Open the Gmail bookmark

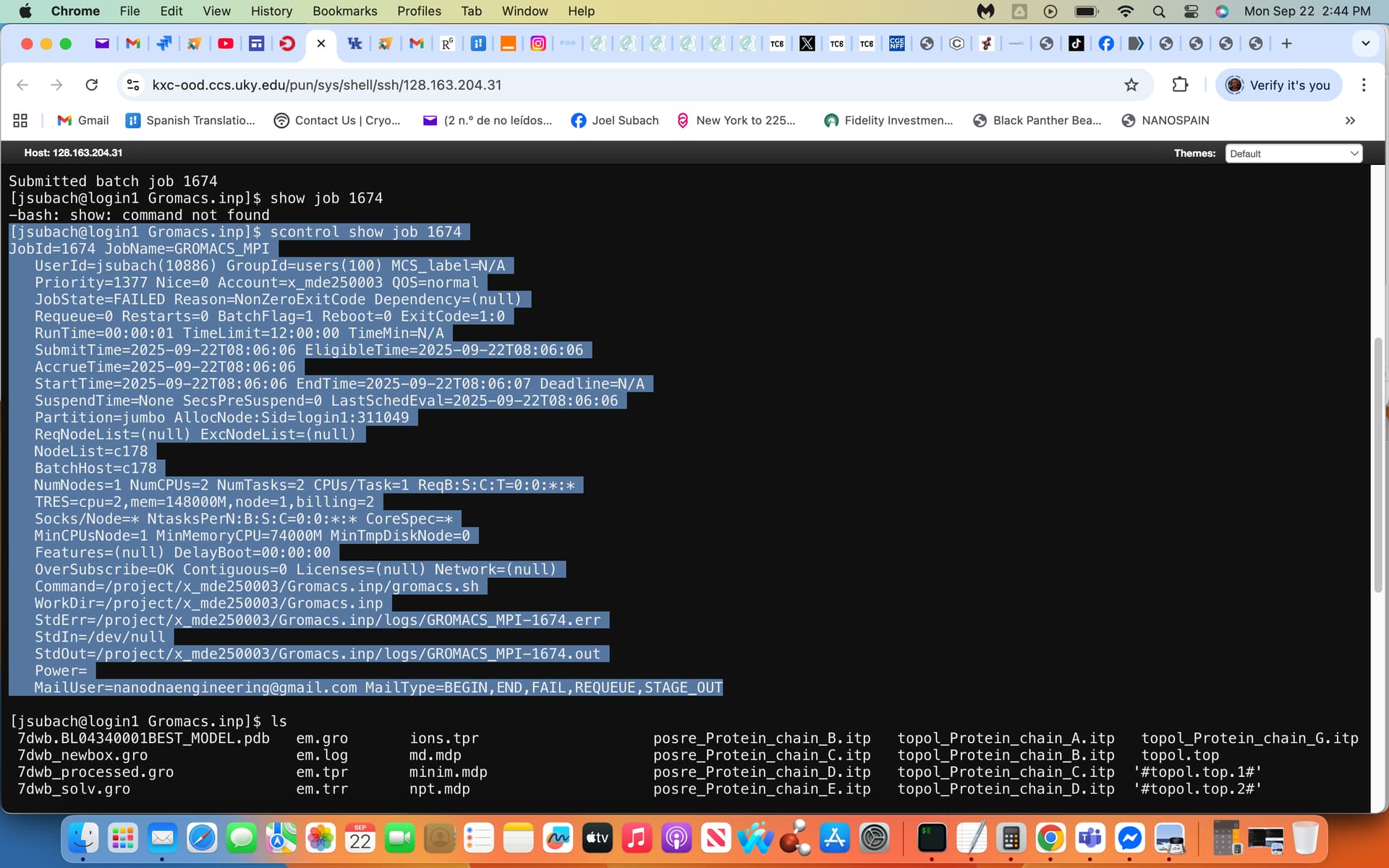coord(83,120)
